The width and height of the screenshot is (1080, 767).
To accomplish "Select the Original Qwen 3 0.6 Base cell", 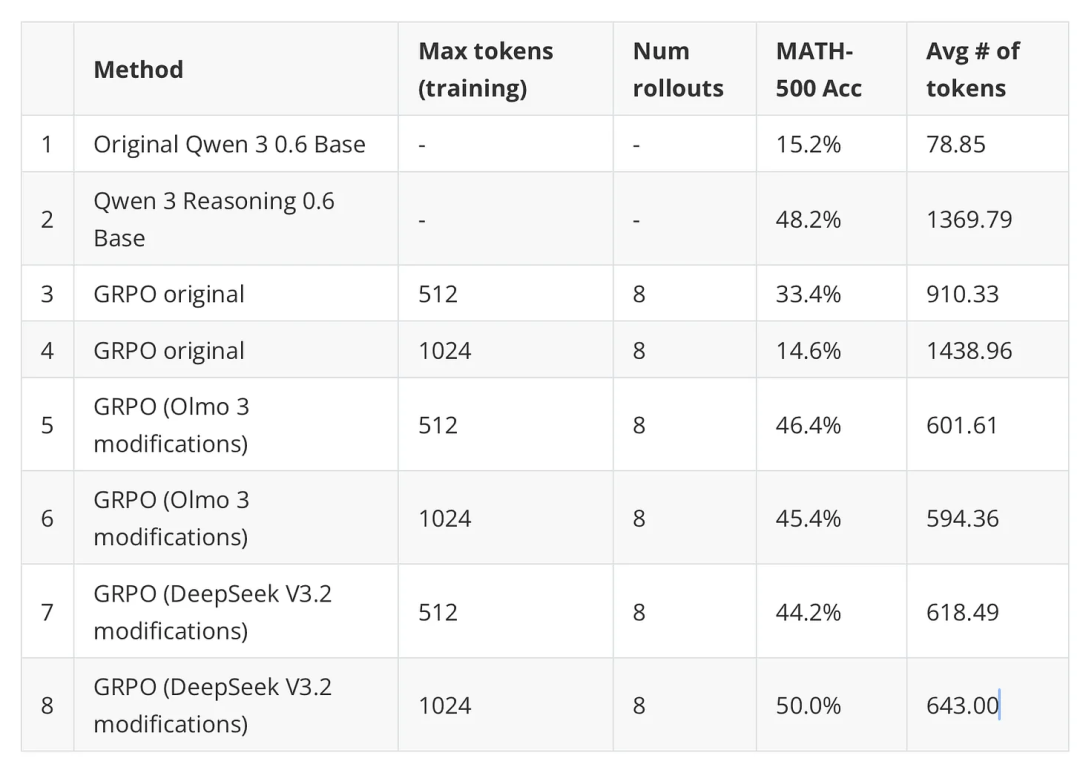I will tap(229, 144).
